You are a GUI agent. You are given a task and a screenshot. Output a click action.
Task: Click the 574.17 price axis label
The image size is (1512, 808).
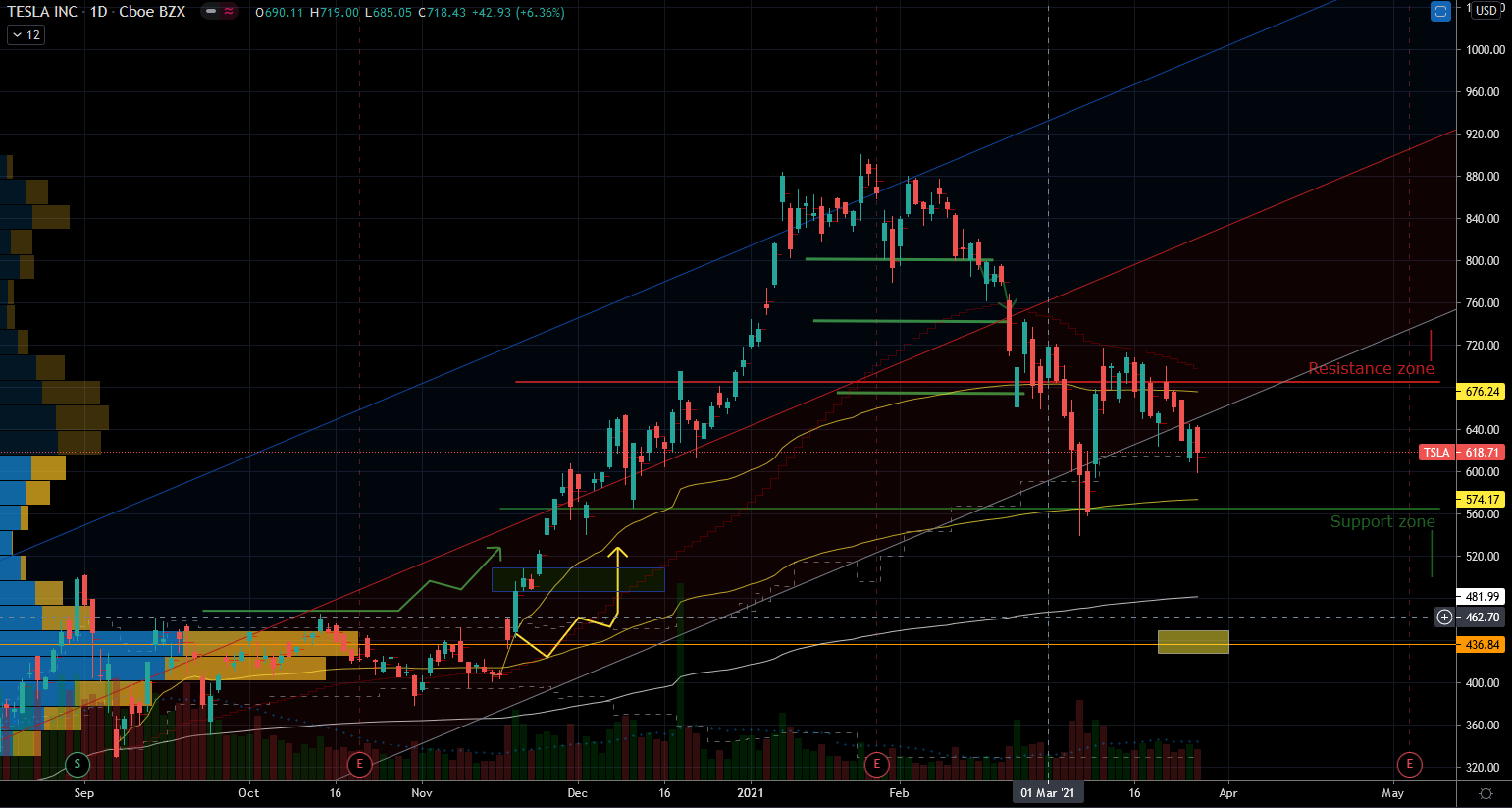(1482, 500)
